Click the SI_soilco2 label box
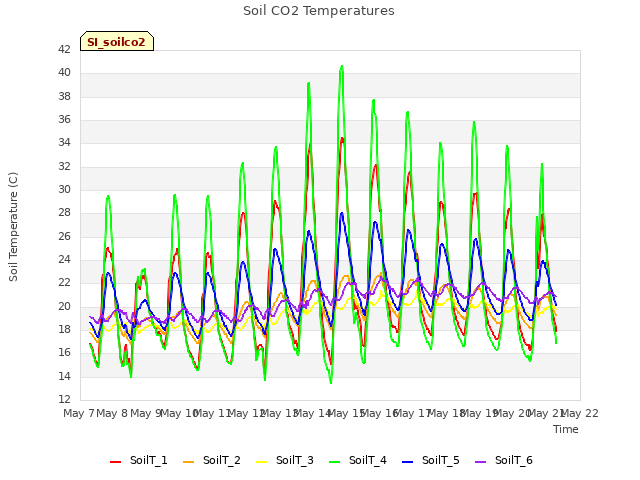 [x=117, y=41]
